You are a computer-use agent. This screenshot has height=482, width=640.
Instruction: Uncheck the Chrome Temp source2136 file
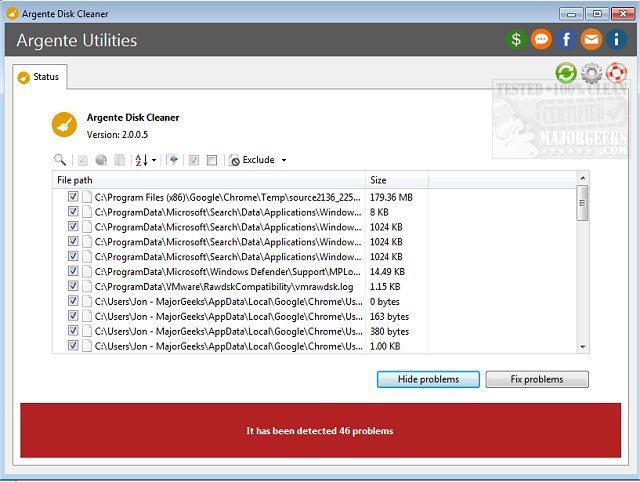(73, 197)
